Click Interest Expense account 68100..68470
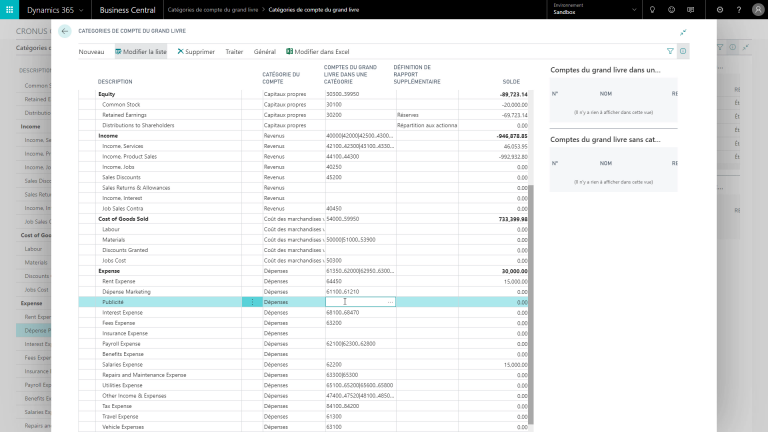 click(342, 312)
